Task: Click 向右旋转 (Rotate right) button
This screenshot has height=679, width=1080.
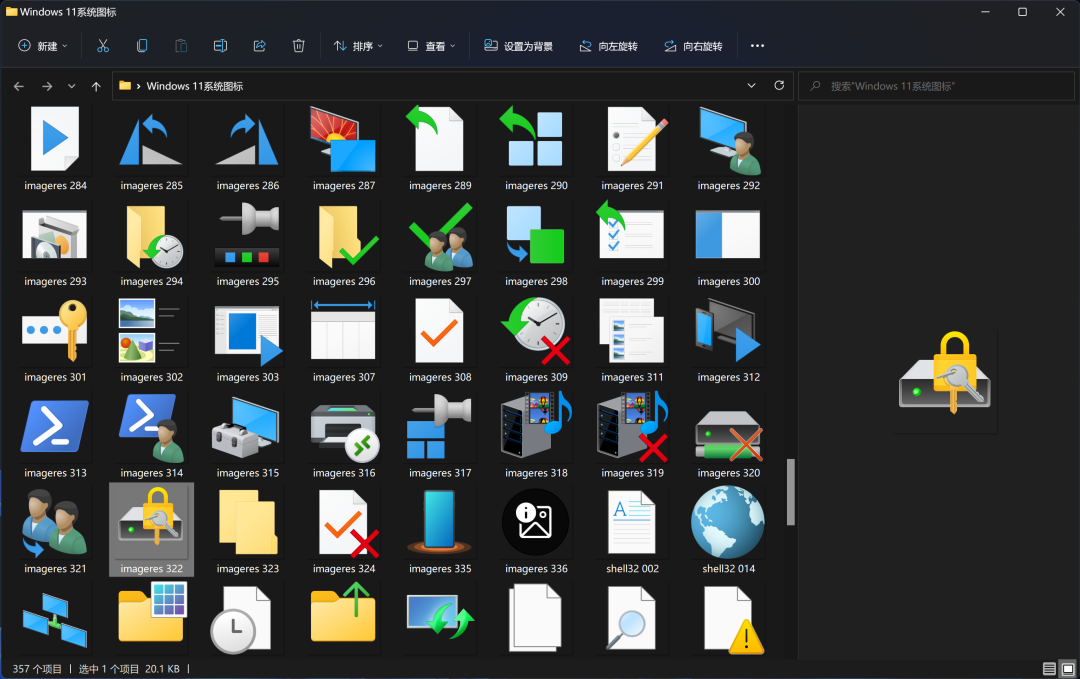Action: point(693,46)
